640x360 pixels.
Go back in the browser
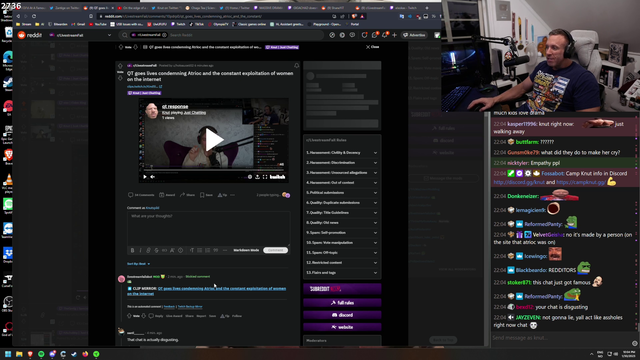(x=18, y=16)
